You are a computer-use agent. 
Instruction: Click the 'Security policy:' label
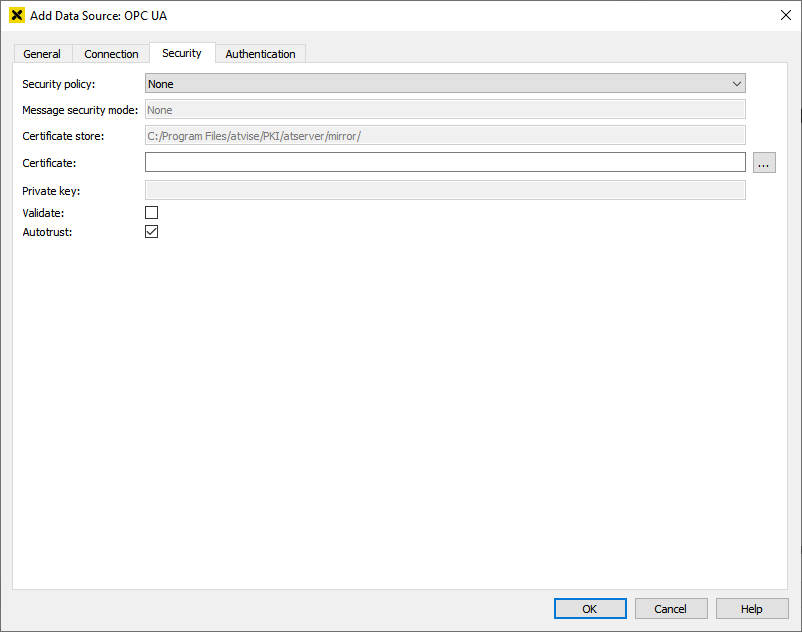point(59,84)
